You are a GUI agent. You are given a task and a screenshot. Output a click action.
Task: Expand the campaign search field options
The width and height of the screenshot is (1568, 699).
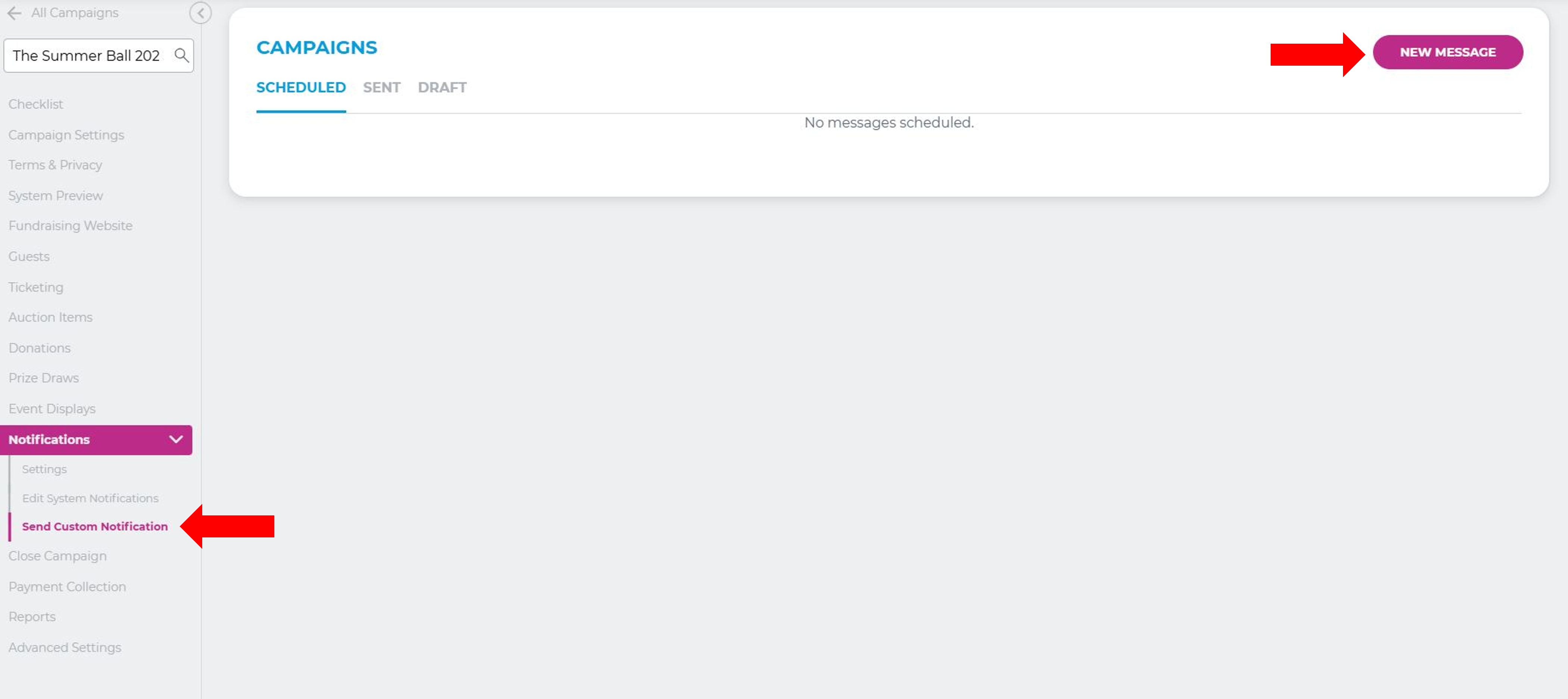coord(181,55)
